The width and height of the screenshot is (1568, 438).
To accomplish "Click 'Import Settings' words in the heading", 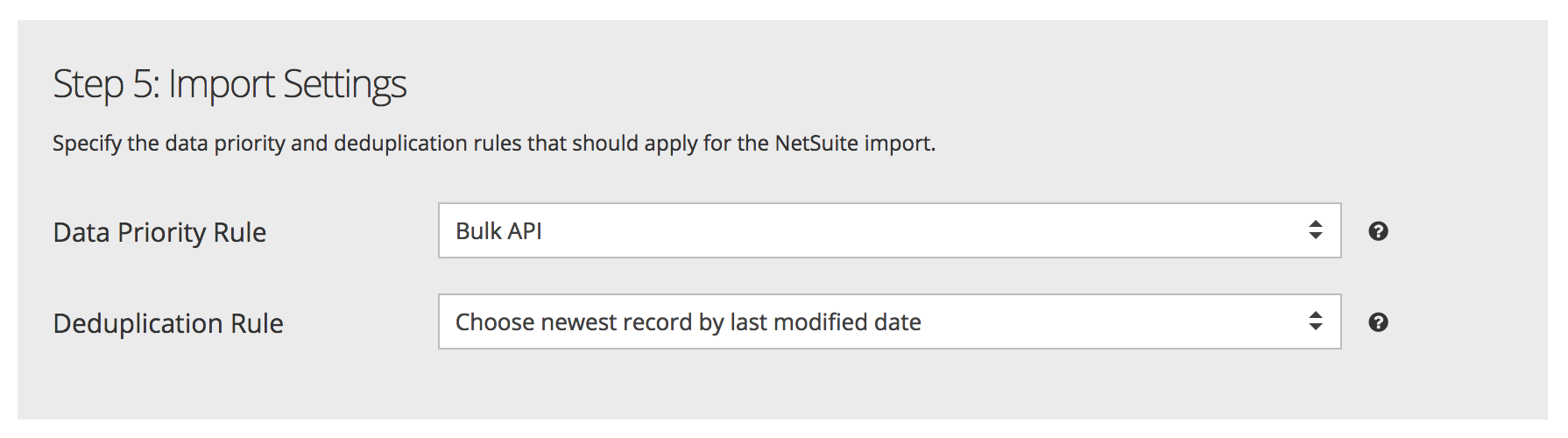I will 287,85.
